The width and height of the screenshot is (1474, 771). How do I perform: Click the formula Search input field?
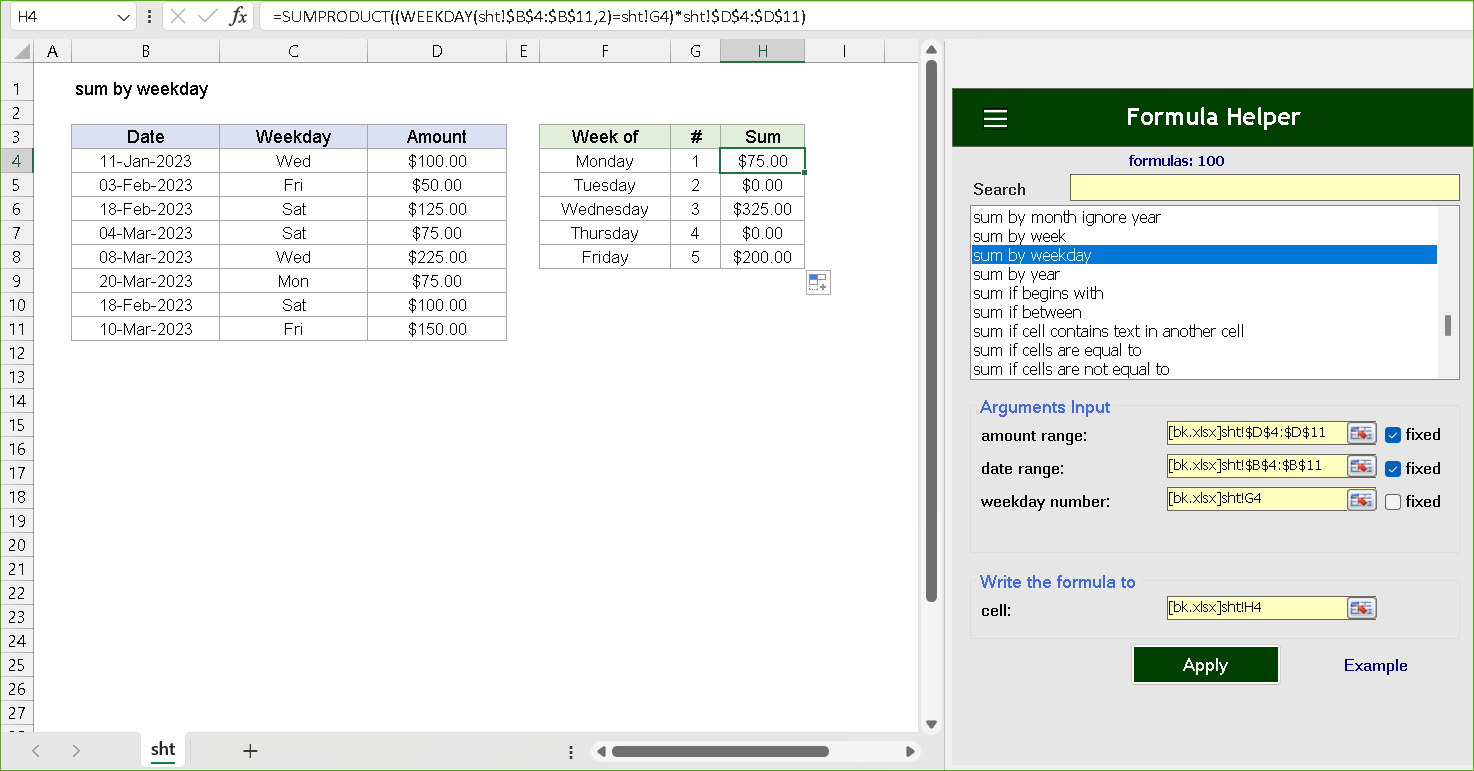1264,188
